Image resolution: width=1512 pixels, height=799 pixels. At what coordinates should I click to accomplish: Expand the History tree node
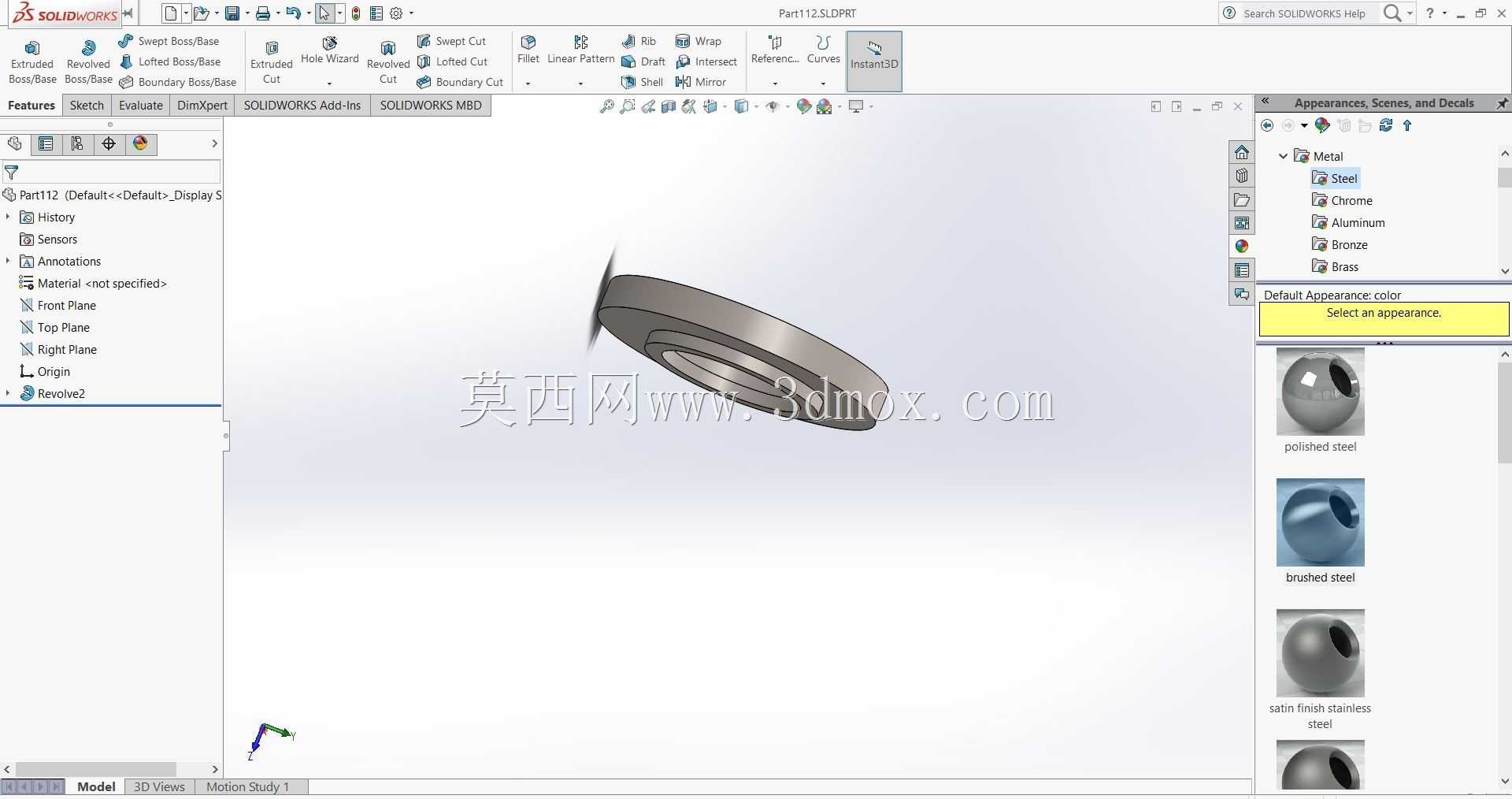8,217
